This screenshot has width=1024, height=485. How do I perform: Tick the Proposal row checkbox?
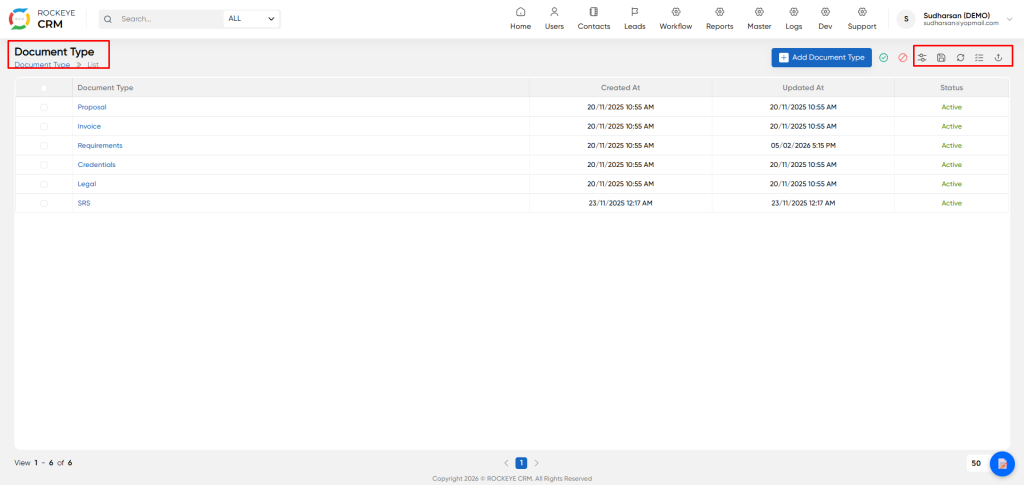[x=44, y=107]
